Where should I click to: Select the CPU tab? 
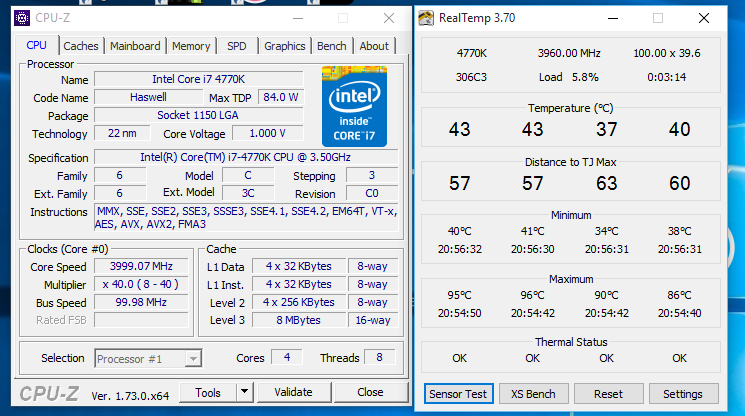tap(37, 45)
